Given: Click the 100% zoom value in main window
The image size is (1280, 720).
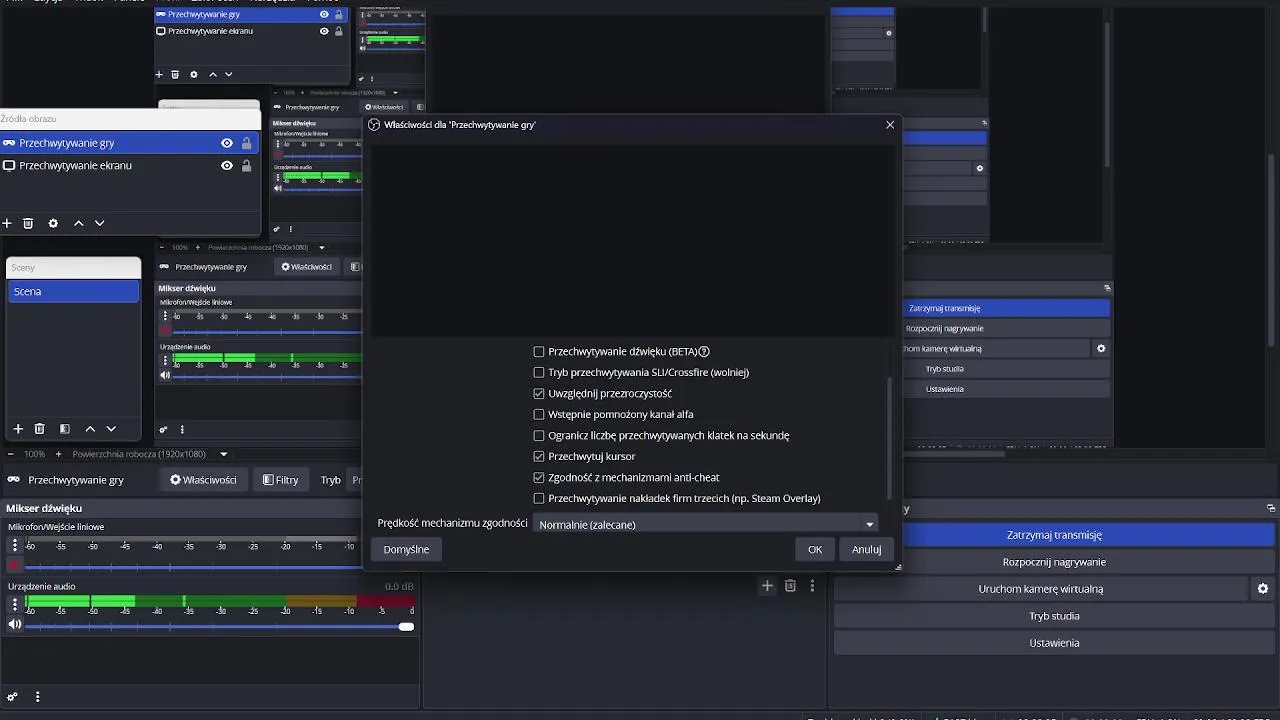Looking at the screenshot, I should pos(34,454).
